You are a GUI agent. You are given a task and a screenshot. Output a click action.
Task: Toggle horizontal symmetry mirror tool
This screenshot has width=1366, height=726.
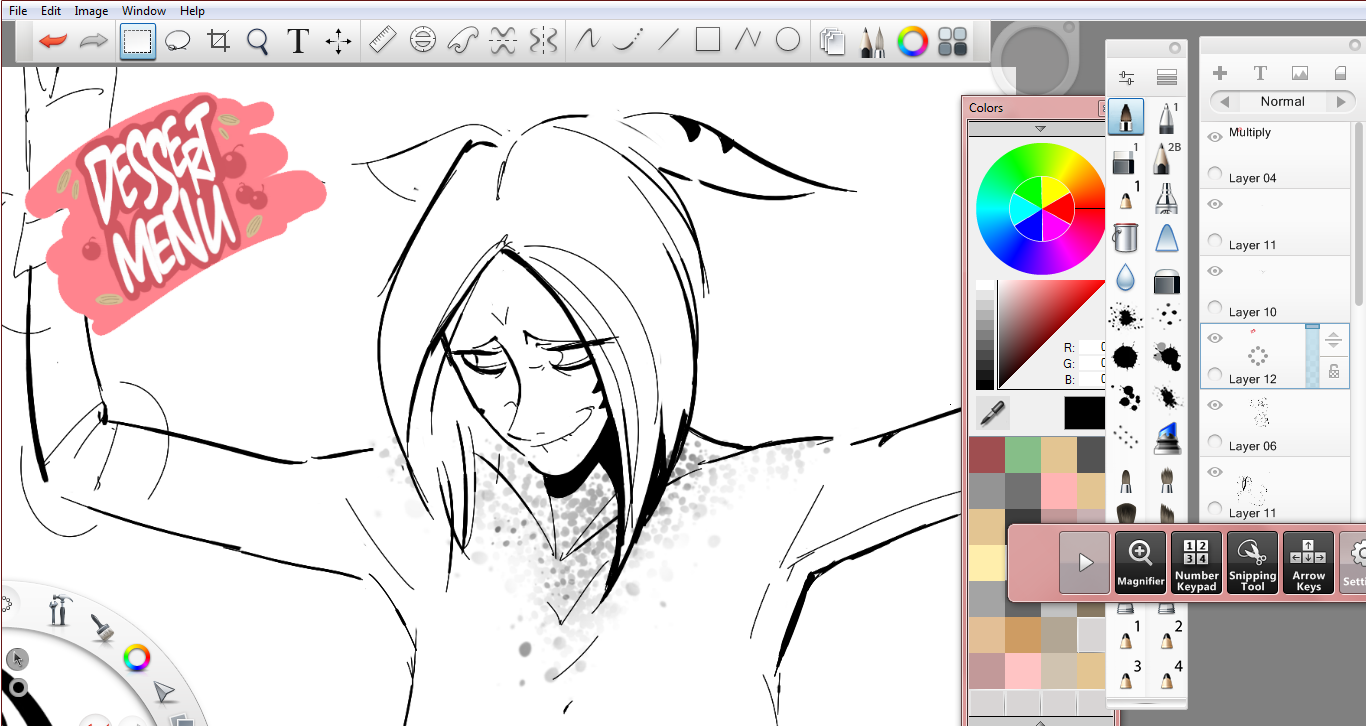point(503,40)
